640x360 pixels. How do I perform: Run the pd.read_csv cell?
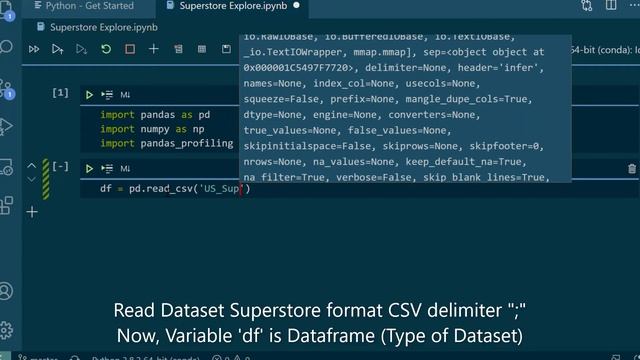pyautogui.click(x=89, y=169)
